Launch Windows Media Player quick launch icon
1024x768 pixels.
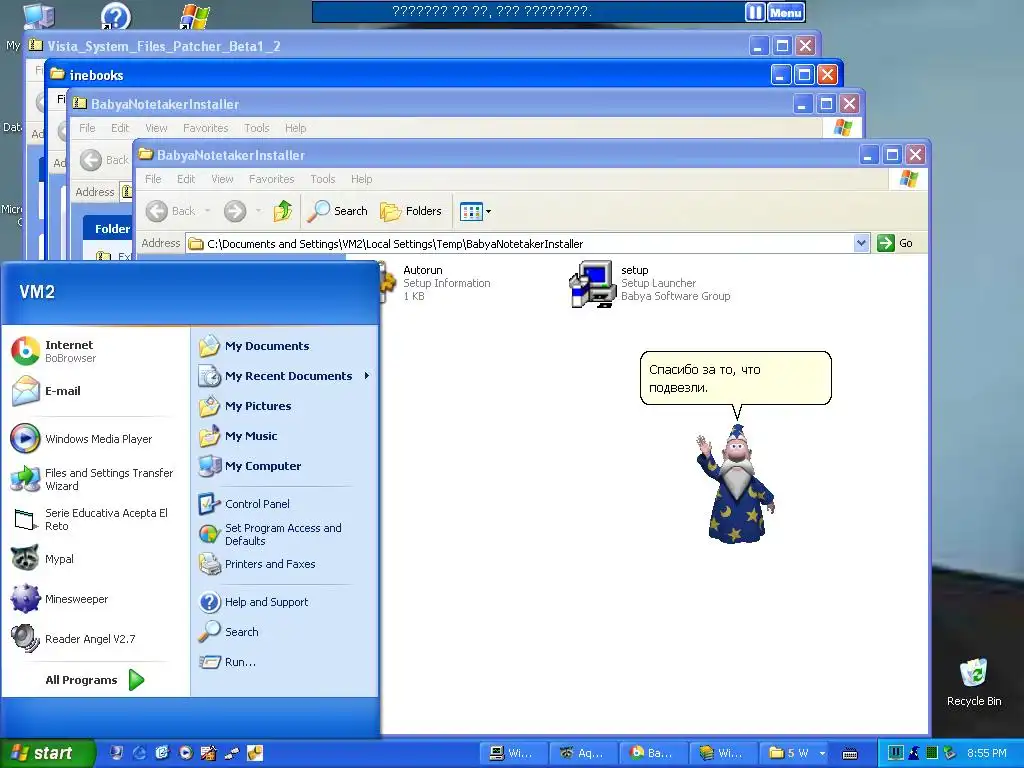(x=185, y=753)
